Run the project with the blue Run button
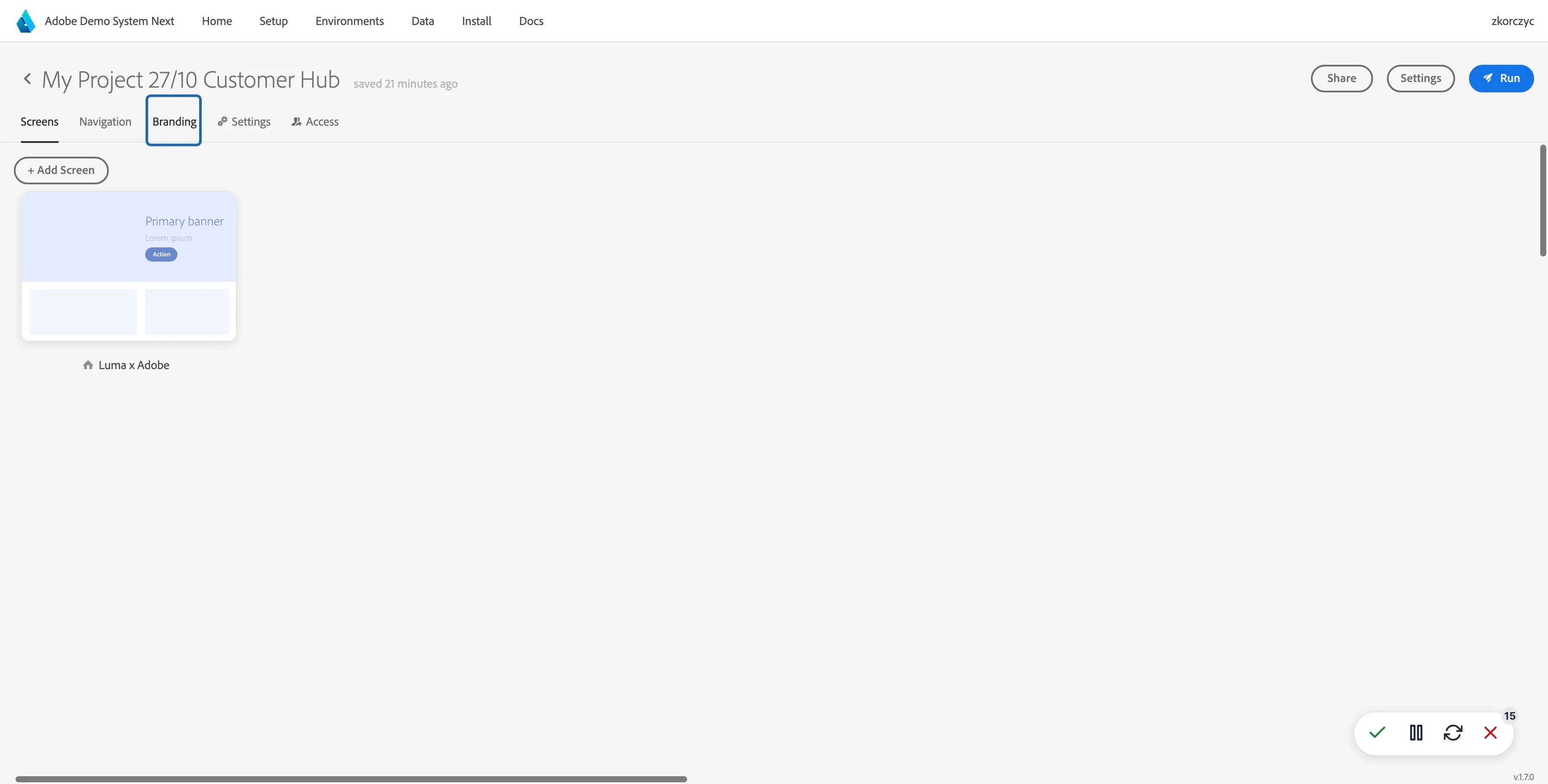Screen dimensions: 1548x784 (x=1501, y=78)
